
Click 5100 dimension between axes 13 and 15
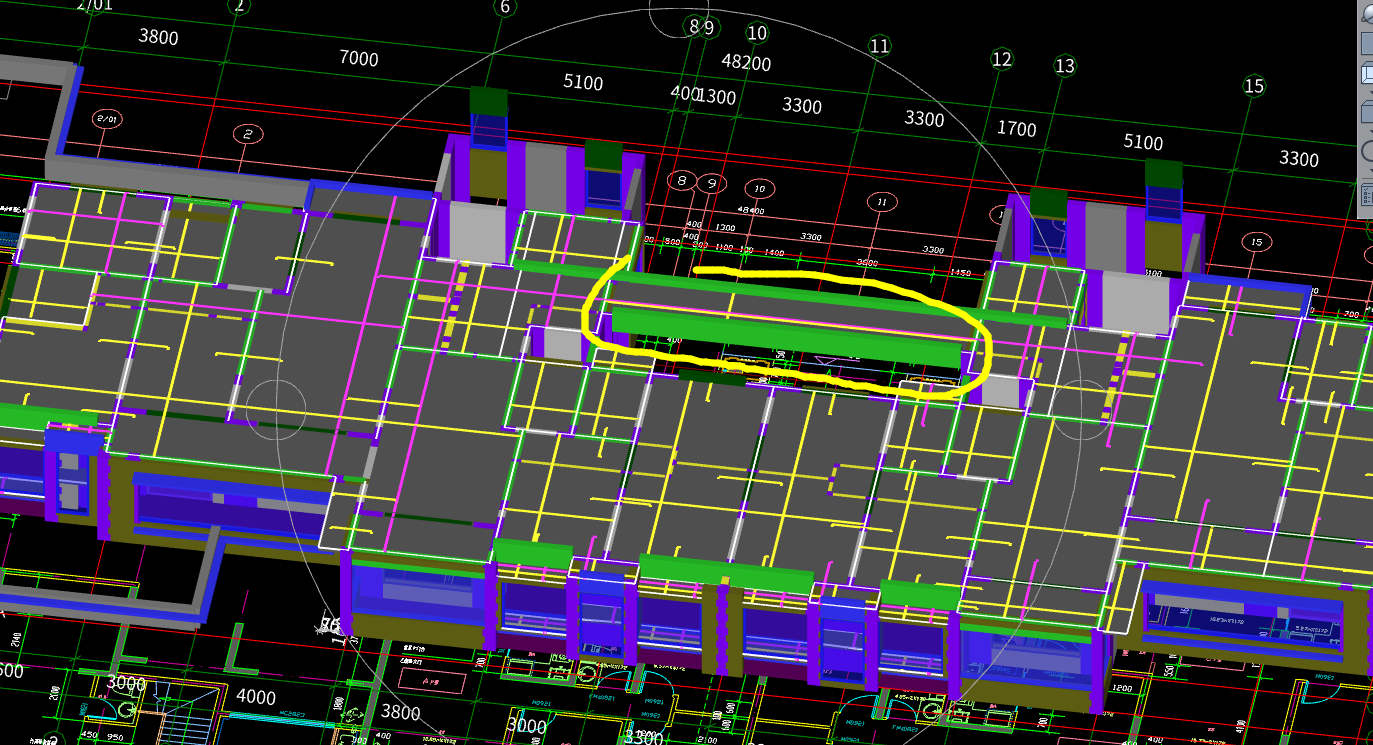click(x=1143, y=142)
